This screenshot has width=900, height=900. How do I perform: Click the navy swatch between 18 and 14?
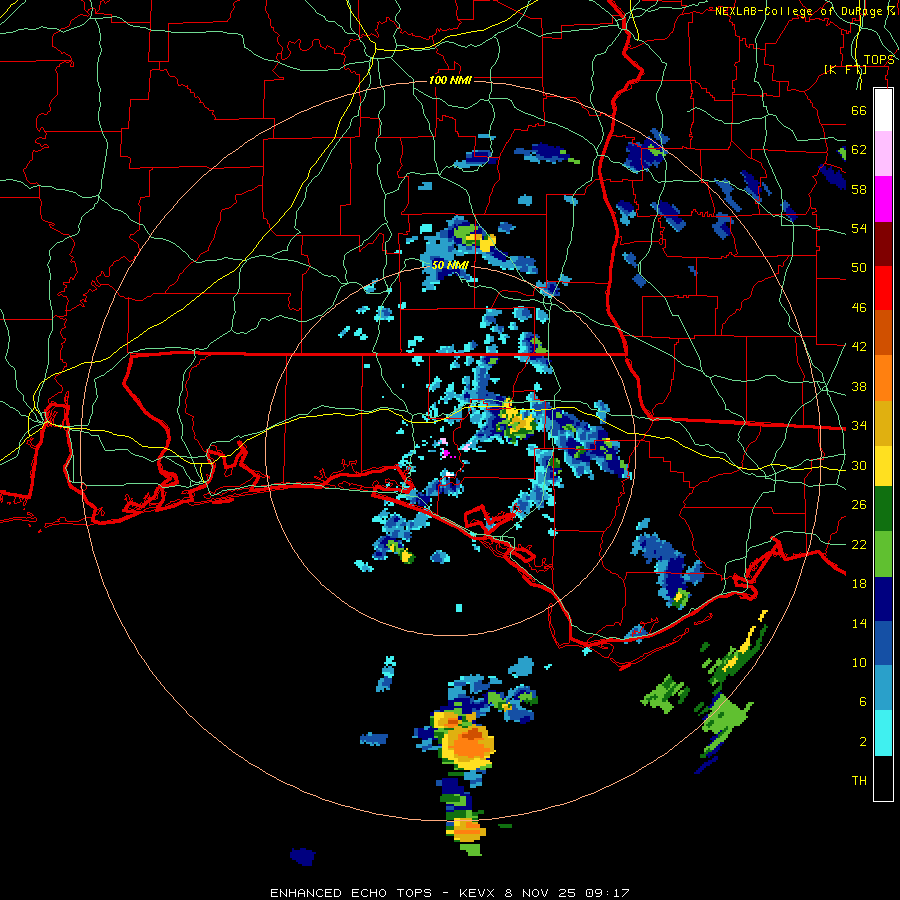click(883, 599)
